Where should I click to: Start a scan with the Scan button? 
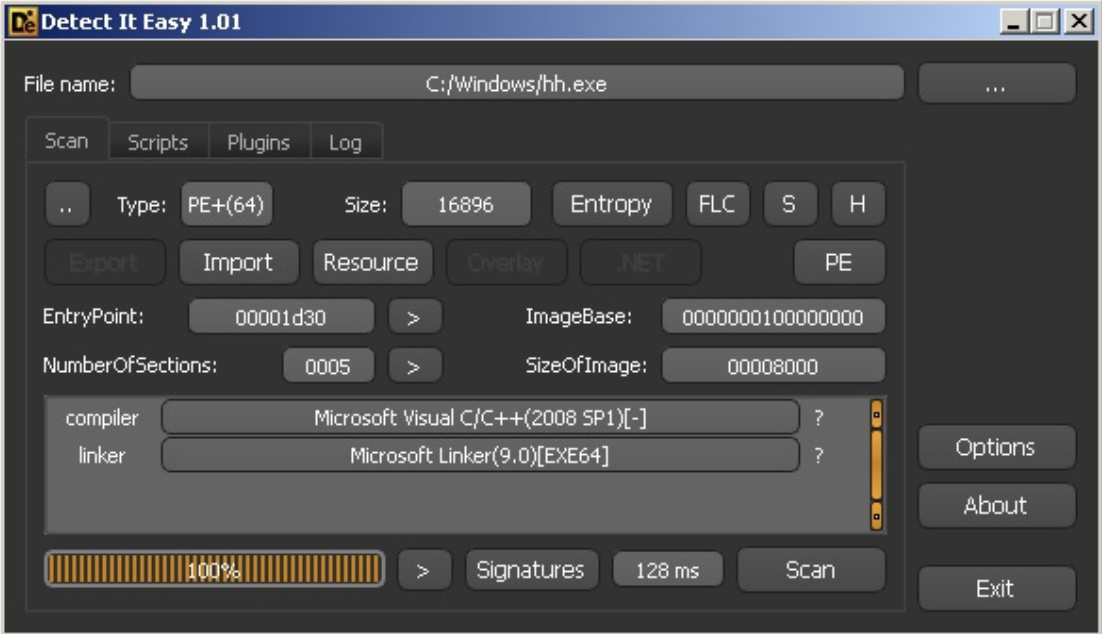click(811, 570)
